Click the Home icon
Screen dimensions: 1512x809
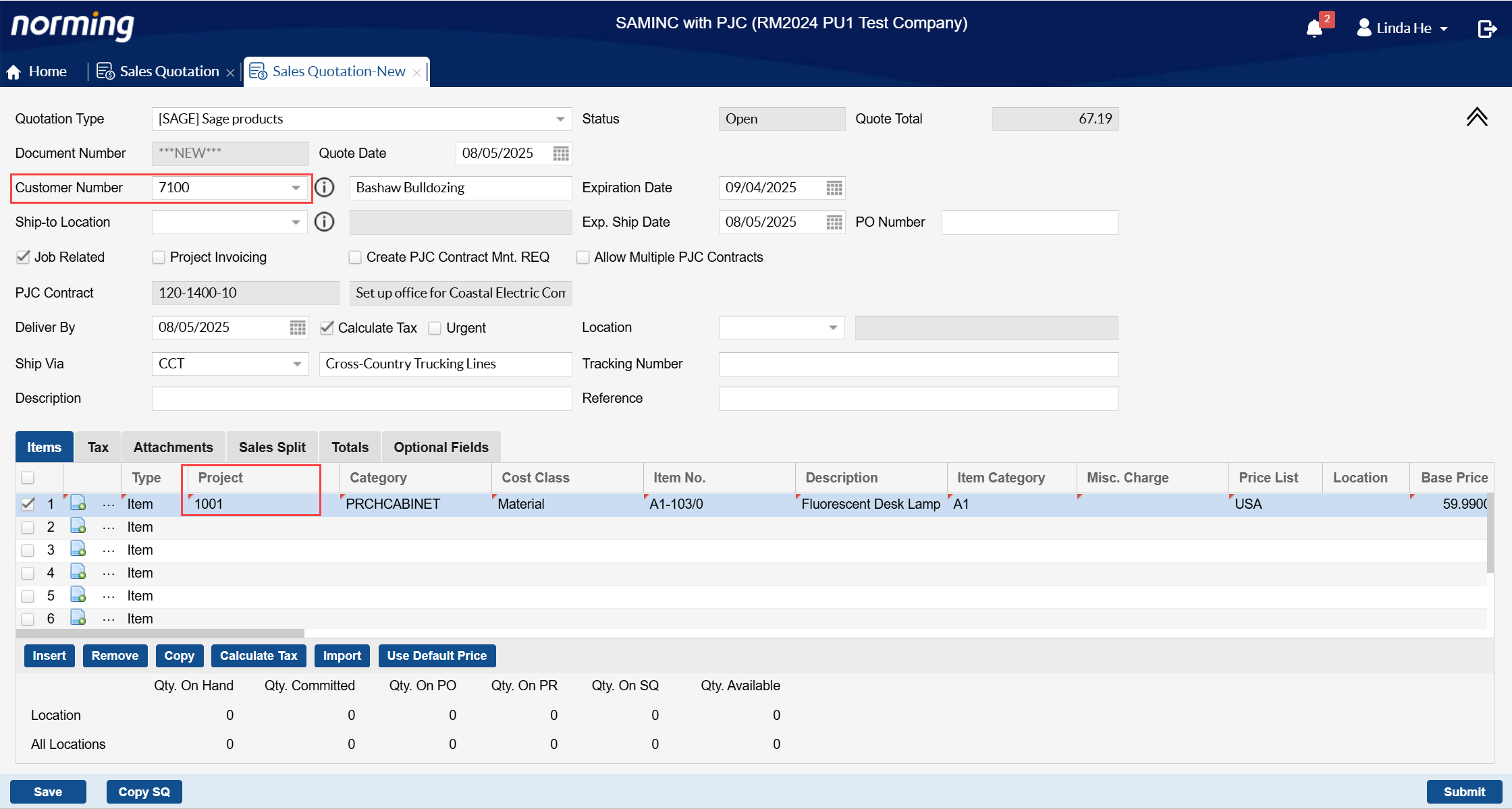click(x=13, y=72)
